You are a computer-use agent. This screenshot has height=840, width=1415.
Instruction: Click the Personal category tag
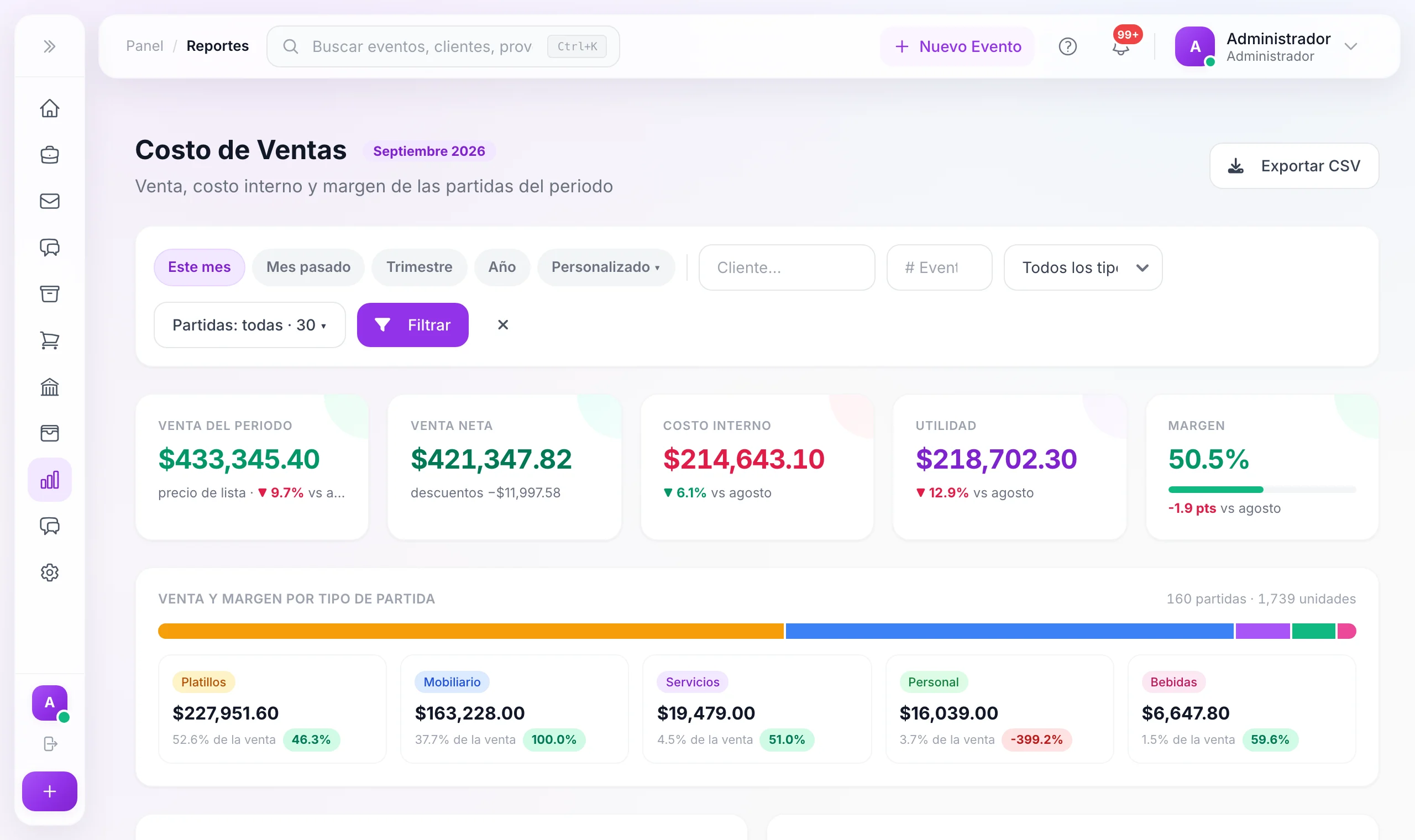pyautogui.click(x=934, y=682)
